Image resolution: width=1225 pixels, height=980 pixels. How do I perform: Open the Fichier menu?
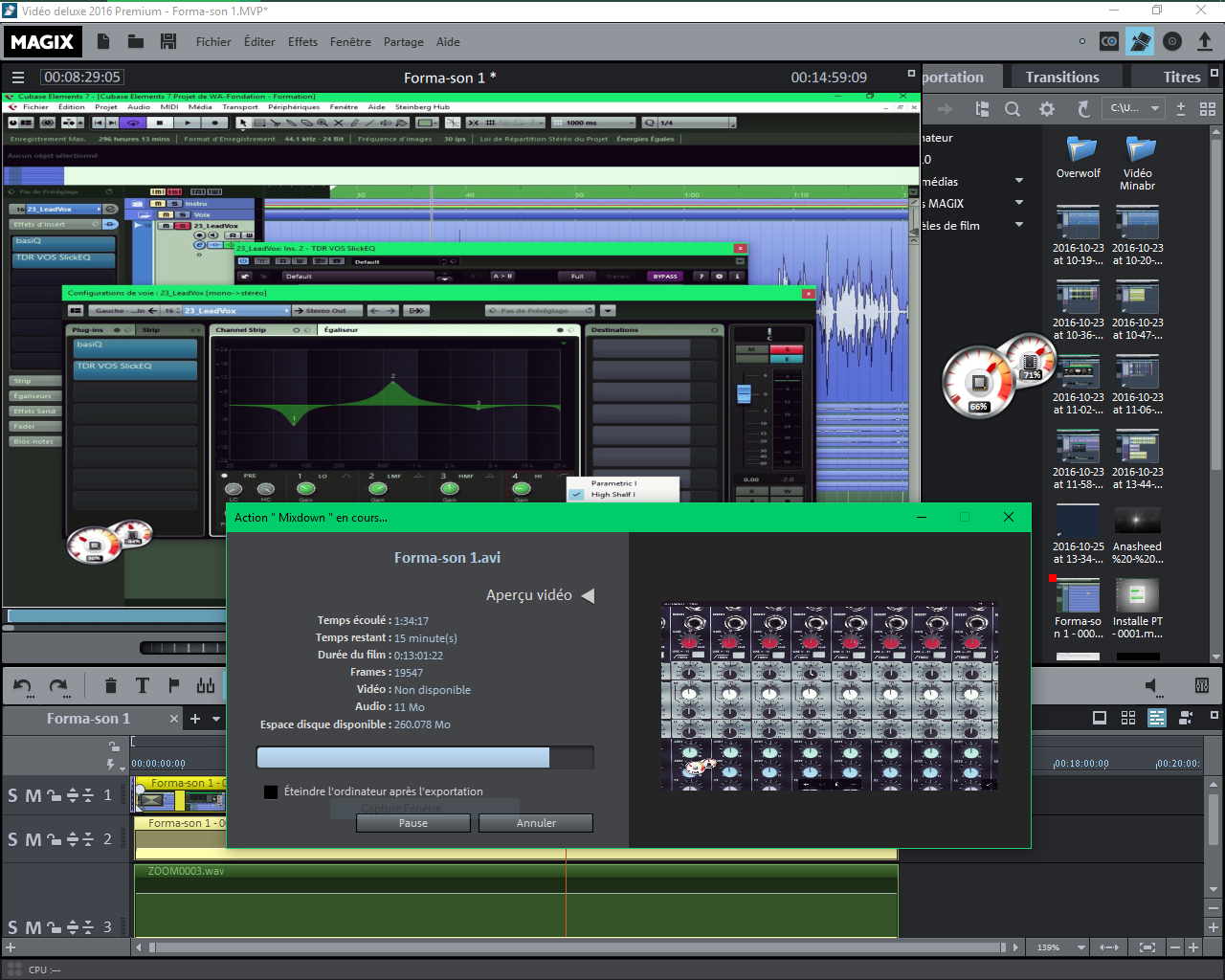pyautogui.click(x=213, y=42)
